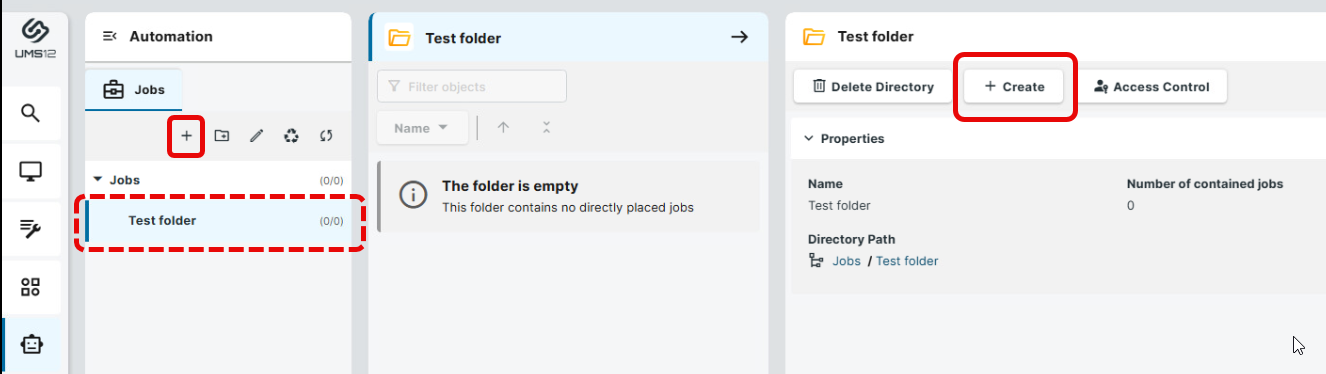Screen dimensions: 1326x374
Task: Collapse the Properties section
Action: point(809,139)
